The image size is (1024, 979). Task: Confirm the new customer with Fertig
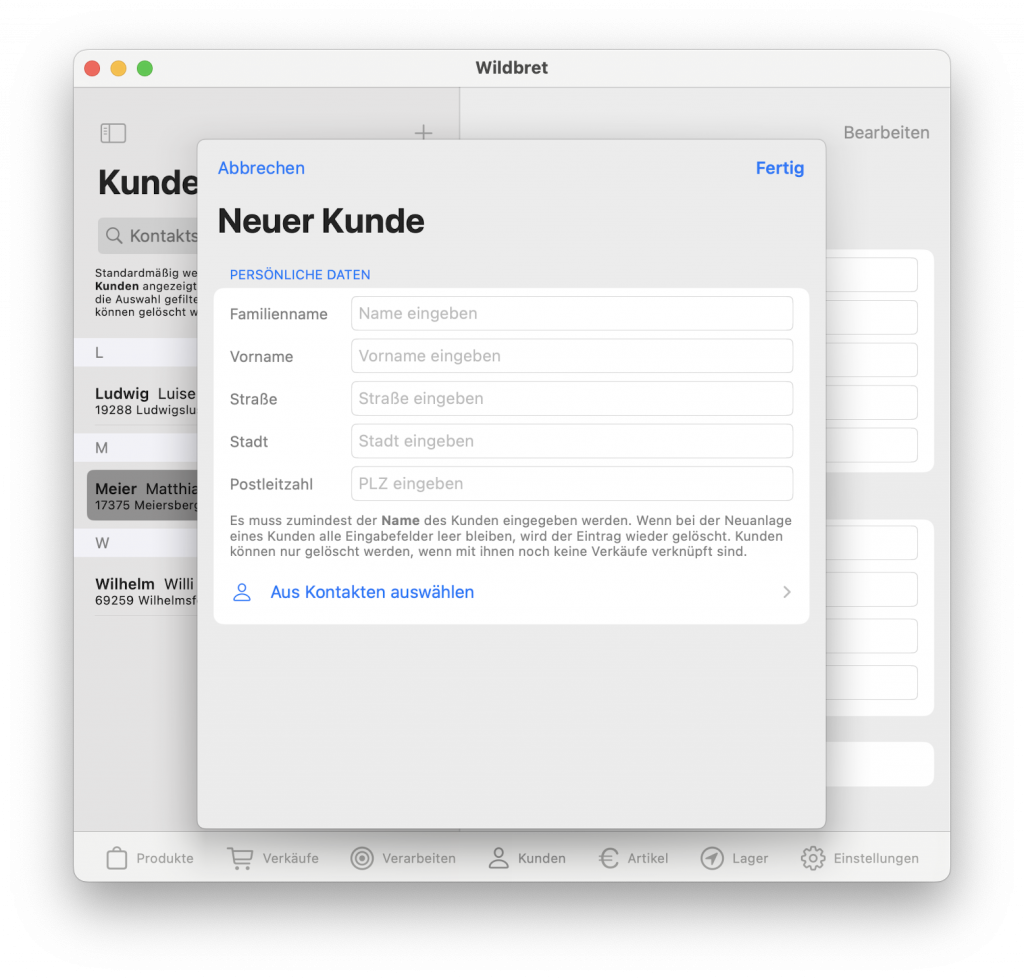pos(779,168)
